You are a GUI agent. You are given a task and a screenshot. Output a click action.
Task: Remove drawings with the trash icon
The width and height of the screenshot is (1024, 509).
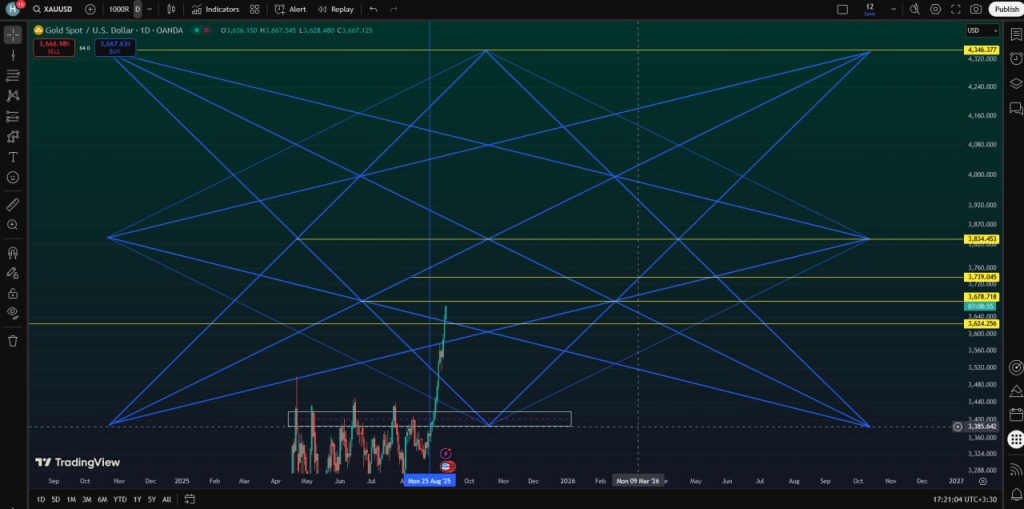point(13,341)
